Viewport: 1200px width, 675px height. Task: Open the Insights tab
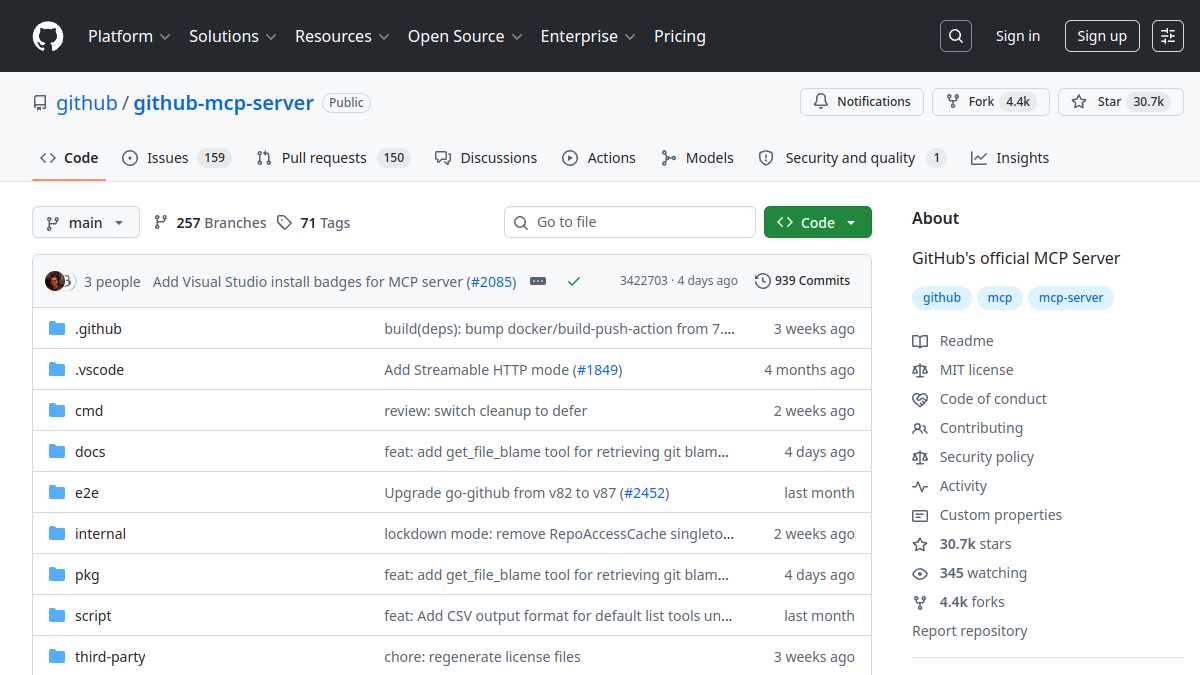(x=1010, y=158)
